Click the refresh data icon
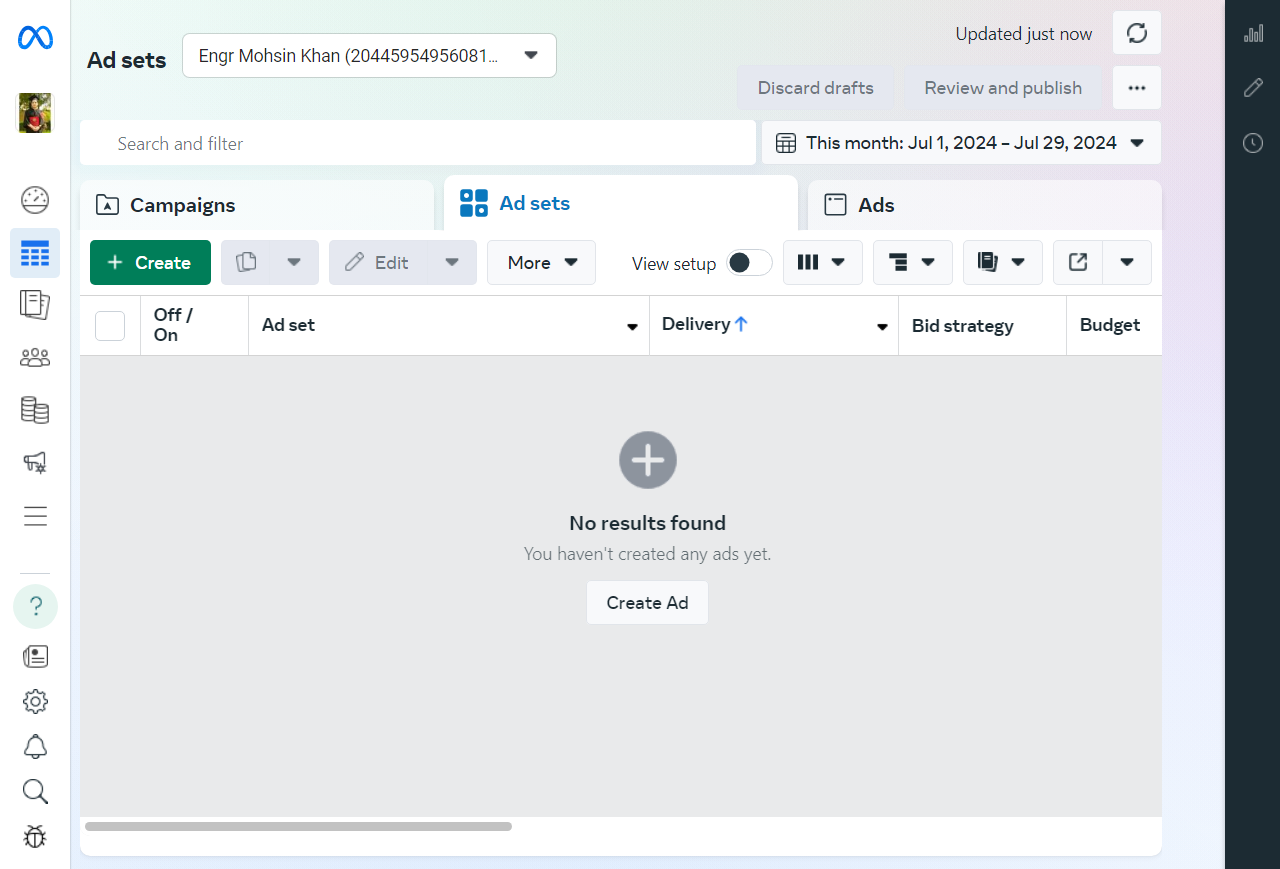The height and width of the screenshot is (869, 1280). pos(1137,33)
